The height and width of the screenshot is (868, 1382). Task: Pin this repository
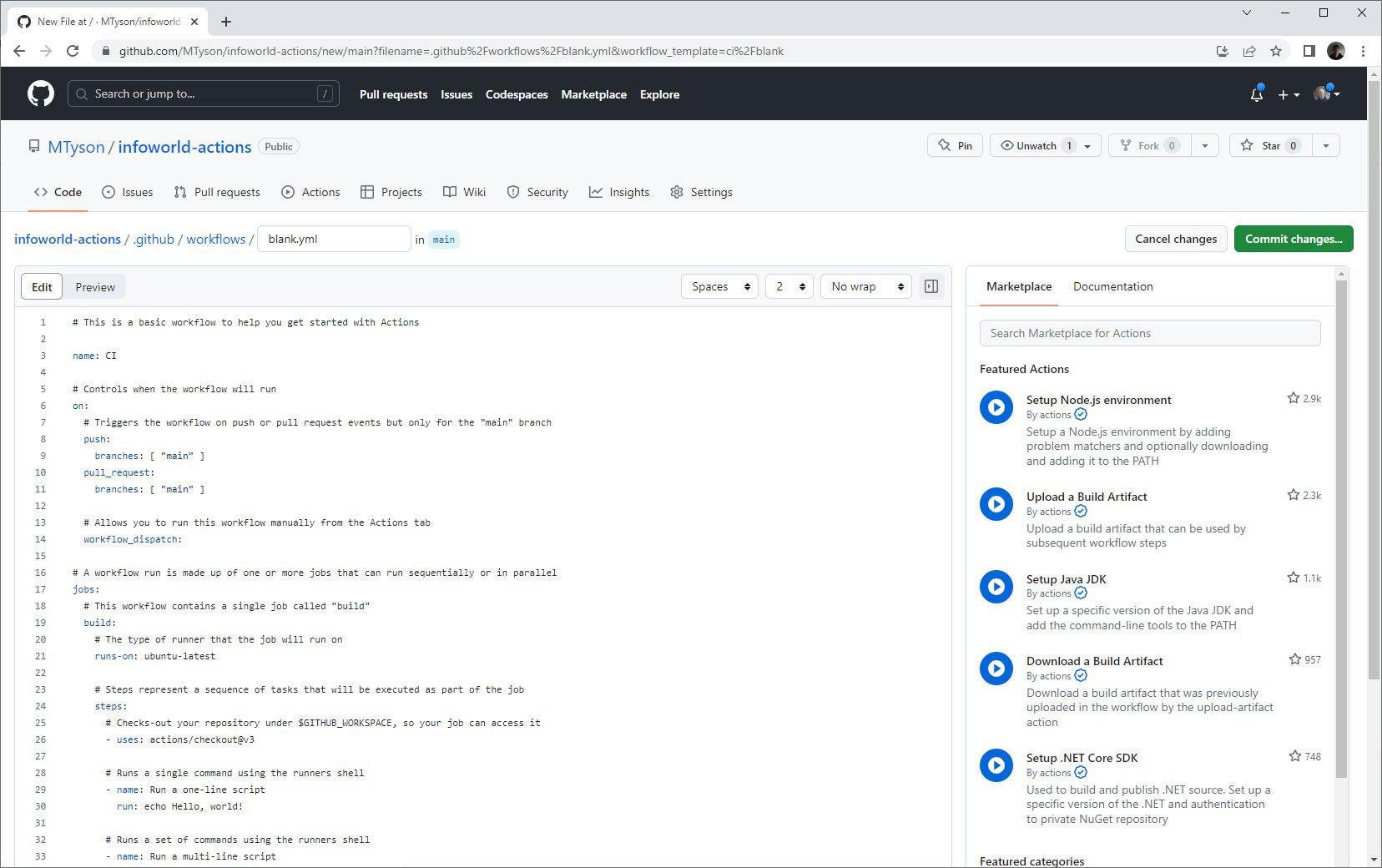954,144
